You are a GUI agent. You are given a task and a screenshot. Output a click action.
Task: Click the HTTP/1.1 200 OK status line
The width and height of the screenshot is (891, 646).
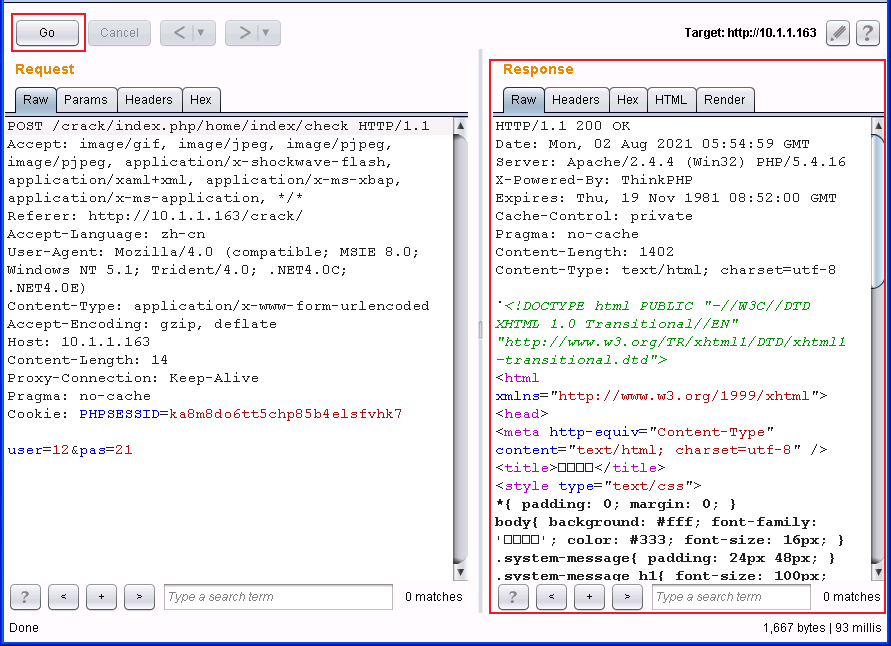(563, 126)
